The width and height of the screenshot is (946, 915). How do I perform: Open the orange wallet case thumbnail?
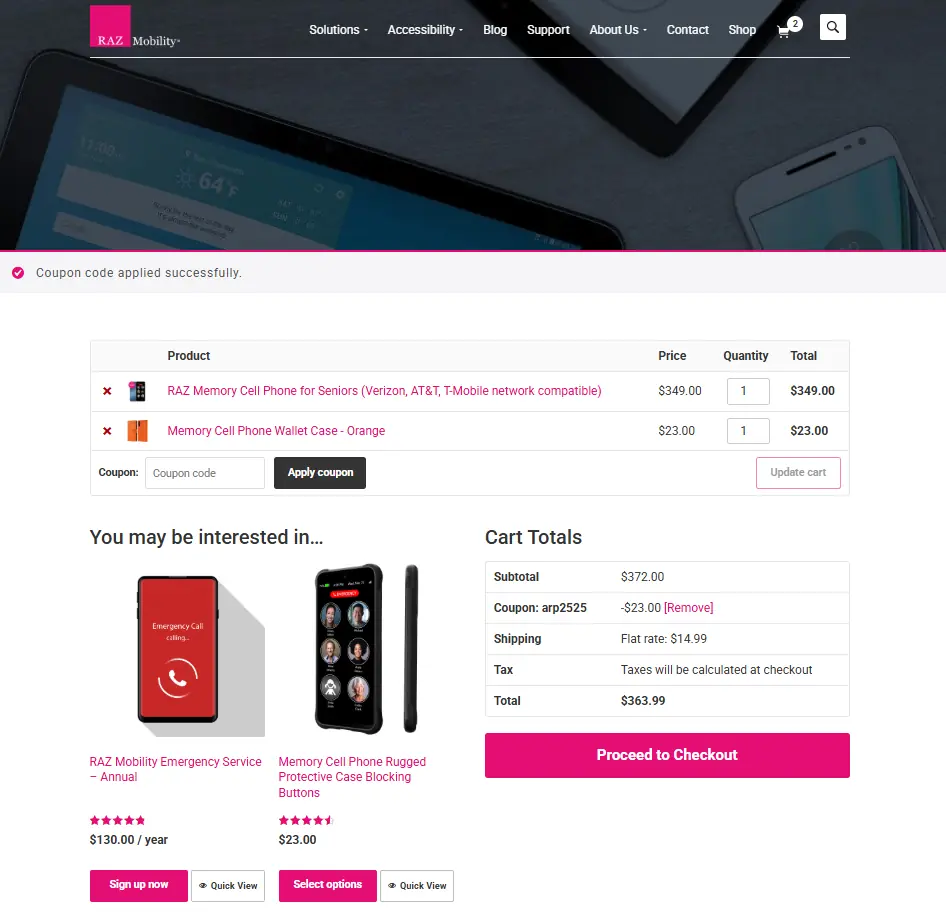point(138,431)
